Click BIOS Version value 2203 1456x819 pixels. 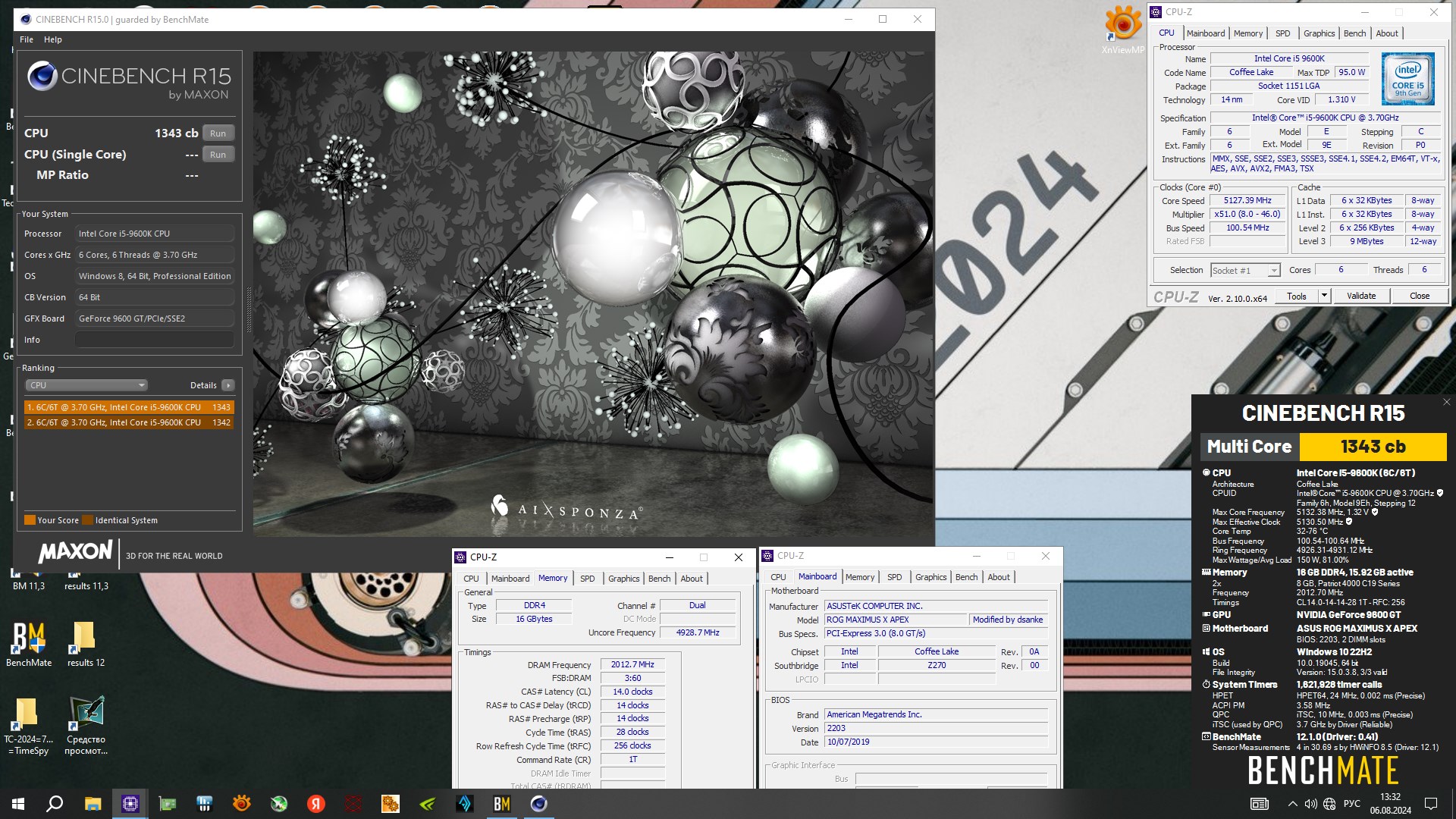(x=937, y=728)
